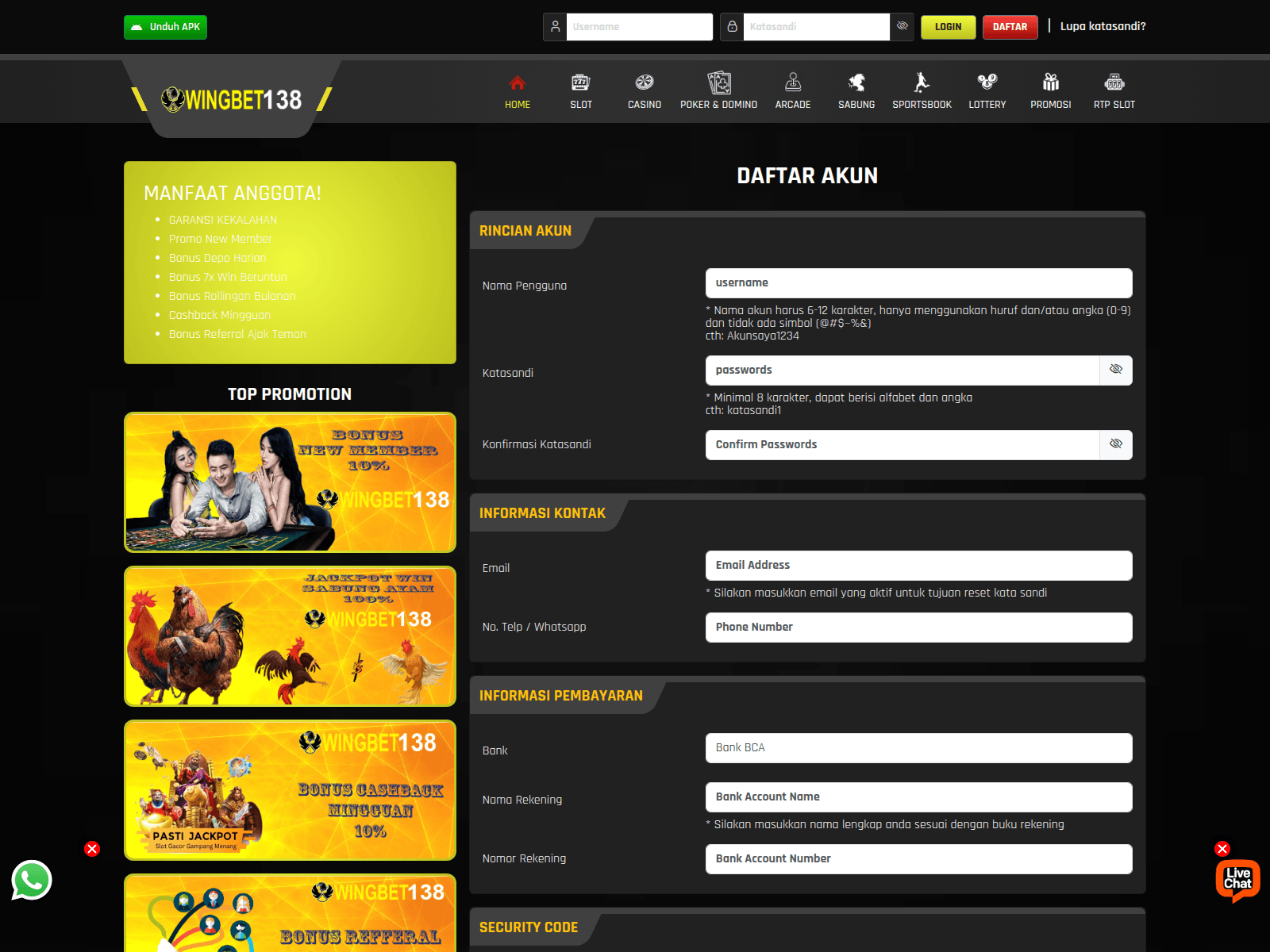Toggle password visibility in login bar
The image size is (1270, 952).
[x=902, y=26]
